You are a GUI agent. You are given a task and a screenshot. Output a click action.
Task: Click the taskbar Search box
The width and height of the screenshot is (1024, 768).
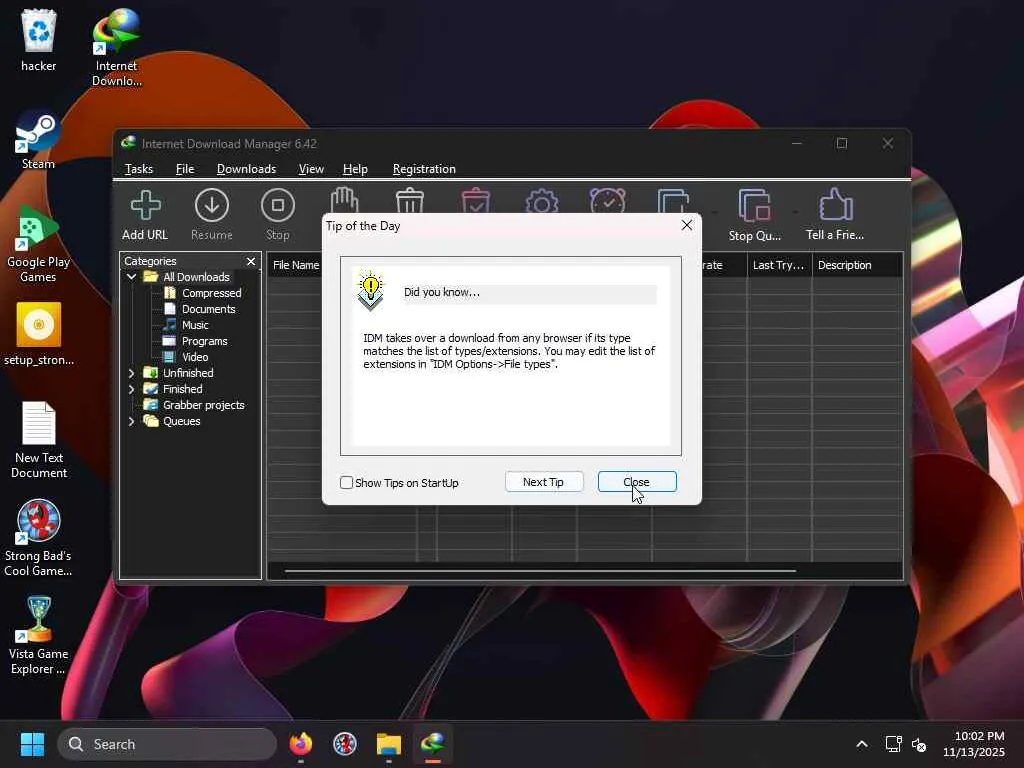(x=167, y=744)
